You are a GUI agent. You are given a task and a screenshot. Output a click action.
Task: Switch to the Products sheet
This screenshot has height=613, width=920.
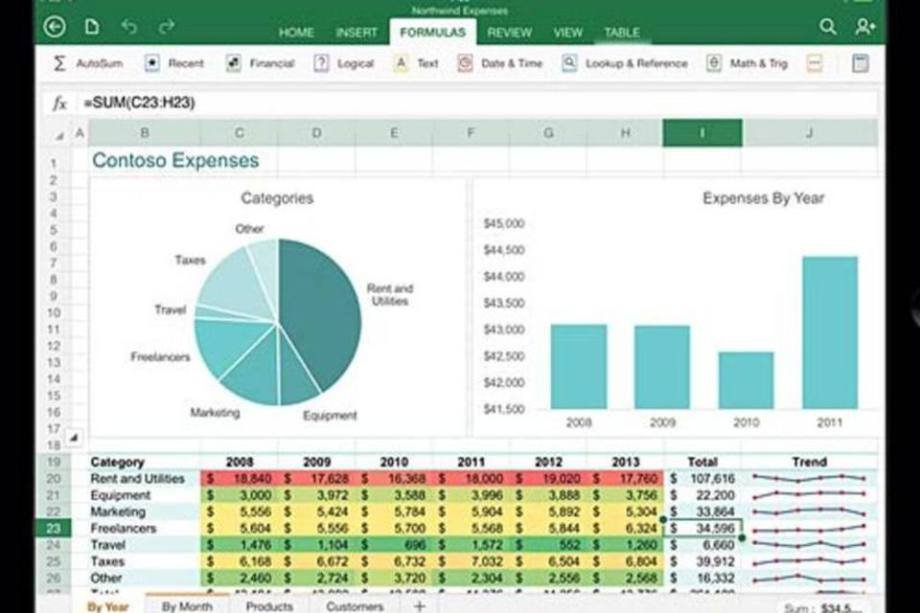point(269,605)
